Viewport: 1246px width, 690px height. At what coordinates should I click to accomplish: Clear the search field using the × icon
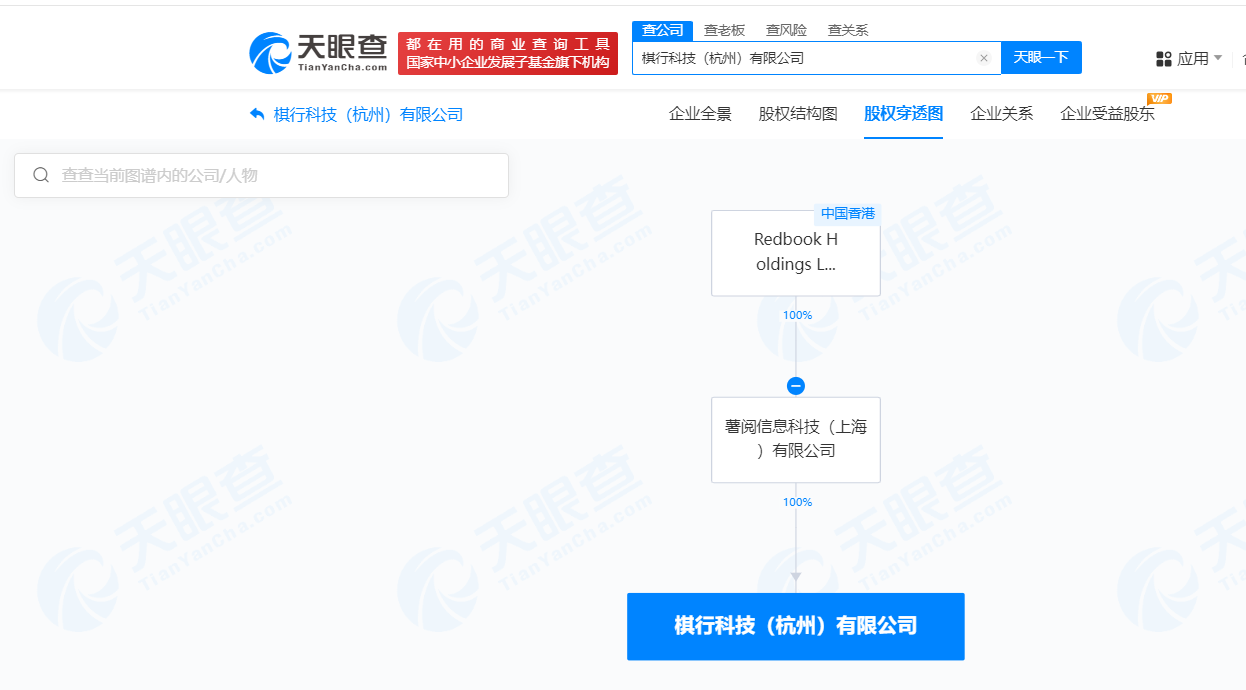pos(983,57)
